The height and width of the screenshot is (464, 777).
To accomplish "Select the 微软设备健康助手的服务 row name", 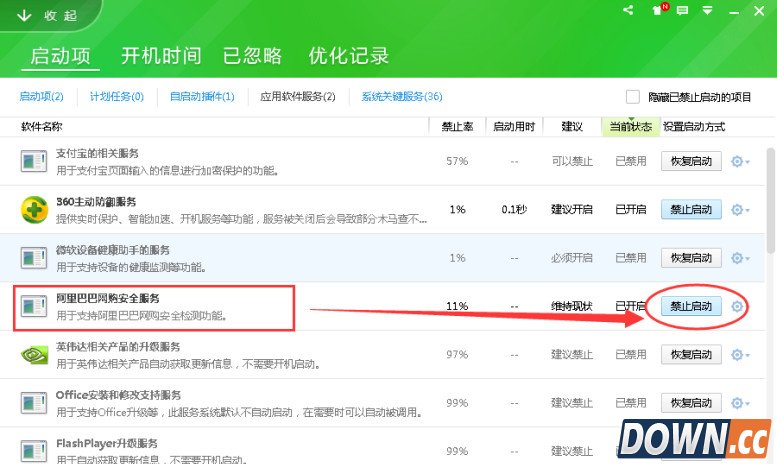I will pyautogui.click(x=112, y=250).
